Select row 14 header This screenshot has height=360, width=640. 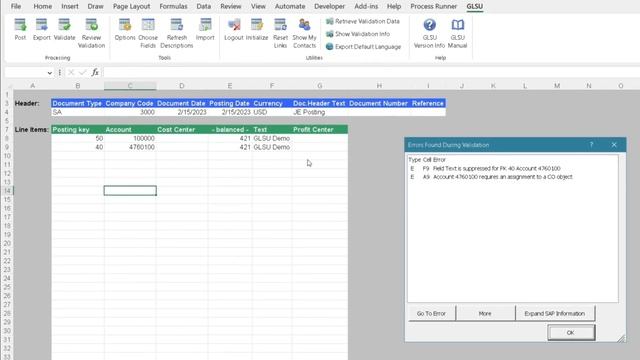tap(7, 191)
